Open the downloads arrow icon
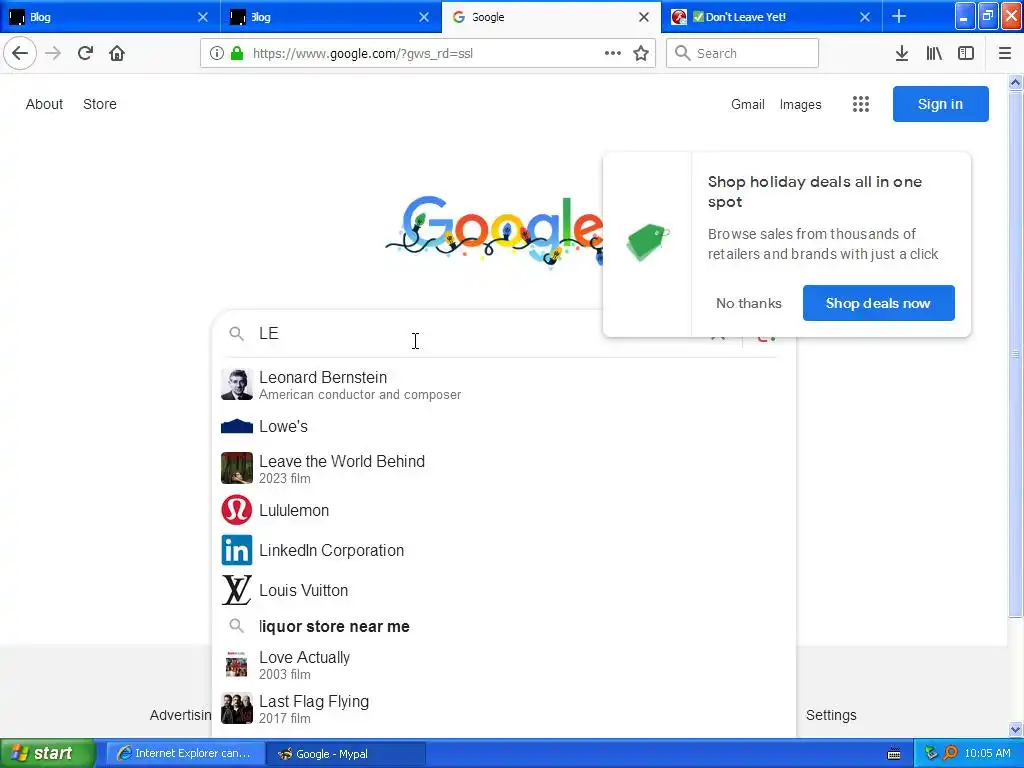 point(901,53)
